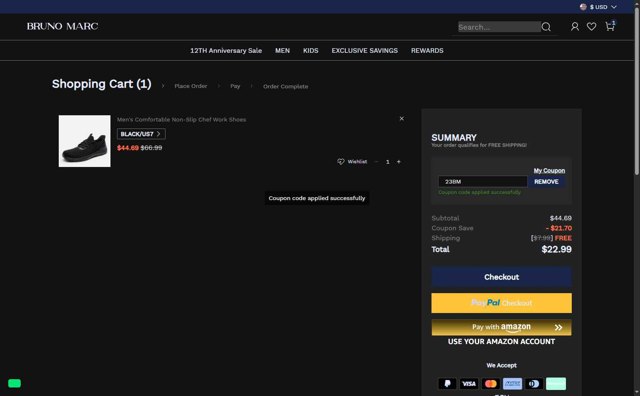Open the REWARDS menu
The width and height of the screenshot is (640, 396).
(427, 51)
